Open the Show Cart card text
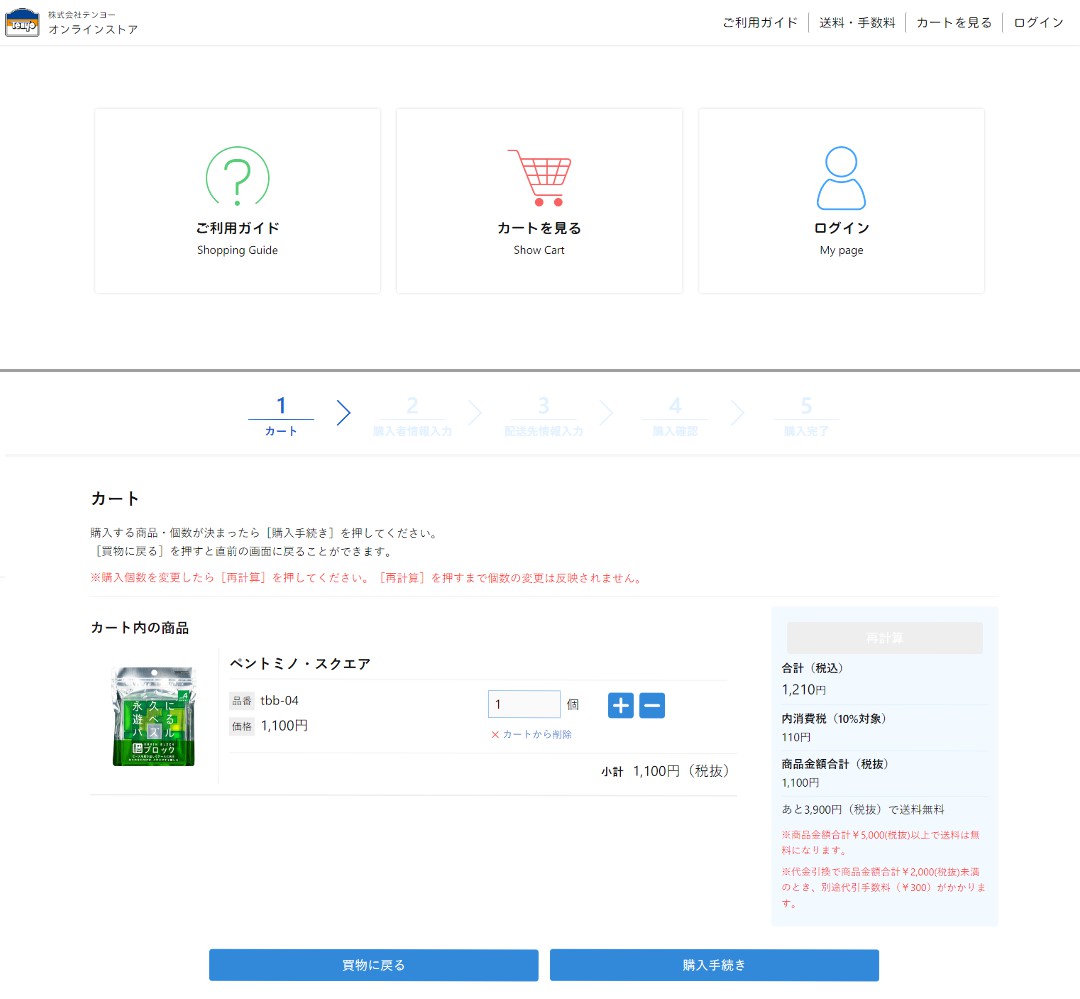This screenshot has width=1080, height=999. click(x=539, y=250)
